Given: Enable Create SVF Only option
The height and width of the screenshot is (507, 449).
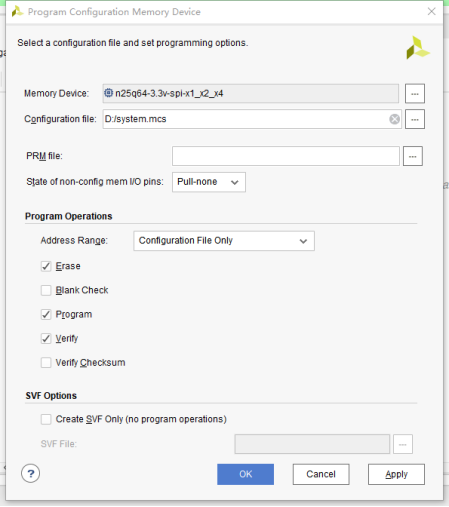Looking at the screenshot, I should click(x=46, y=419).
